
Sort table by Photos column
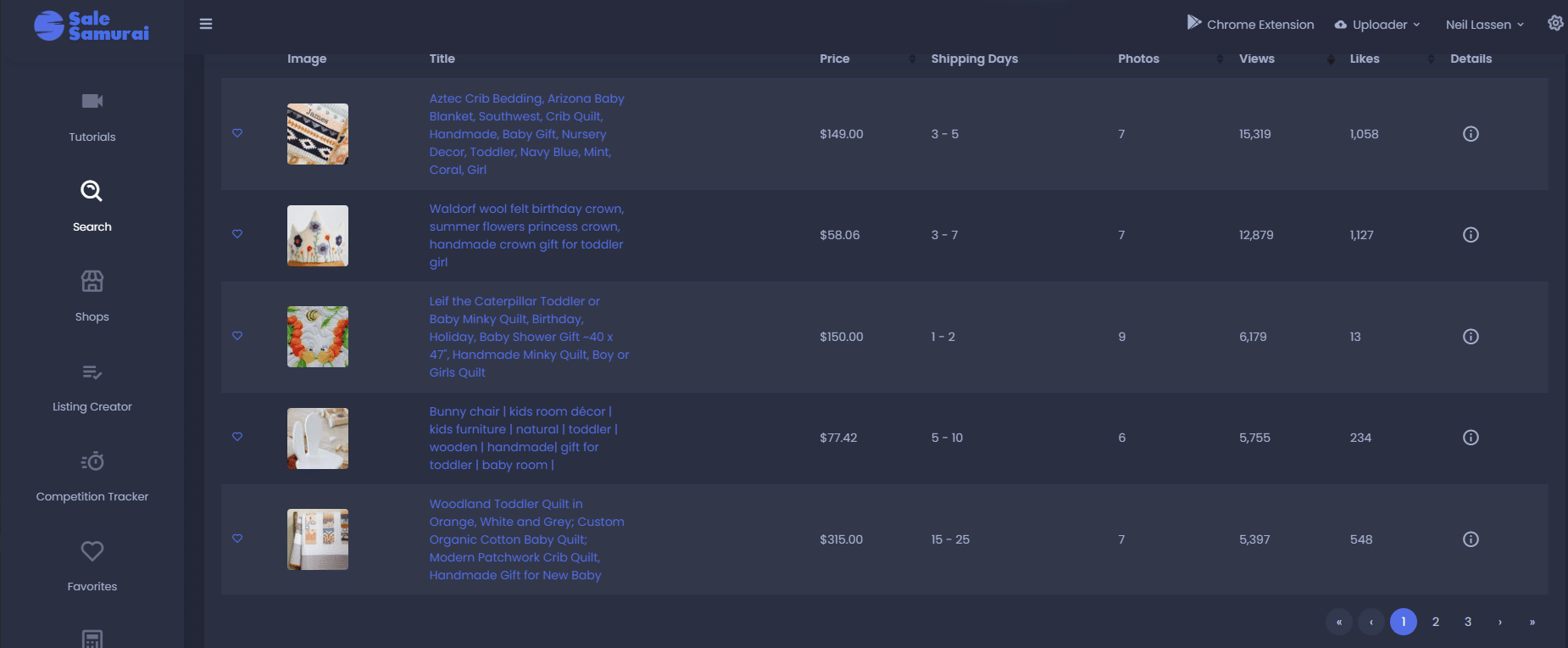click(1220, 59)
